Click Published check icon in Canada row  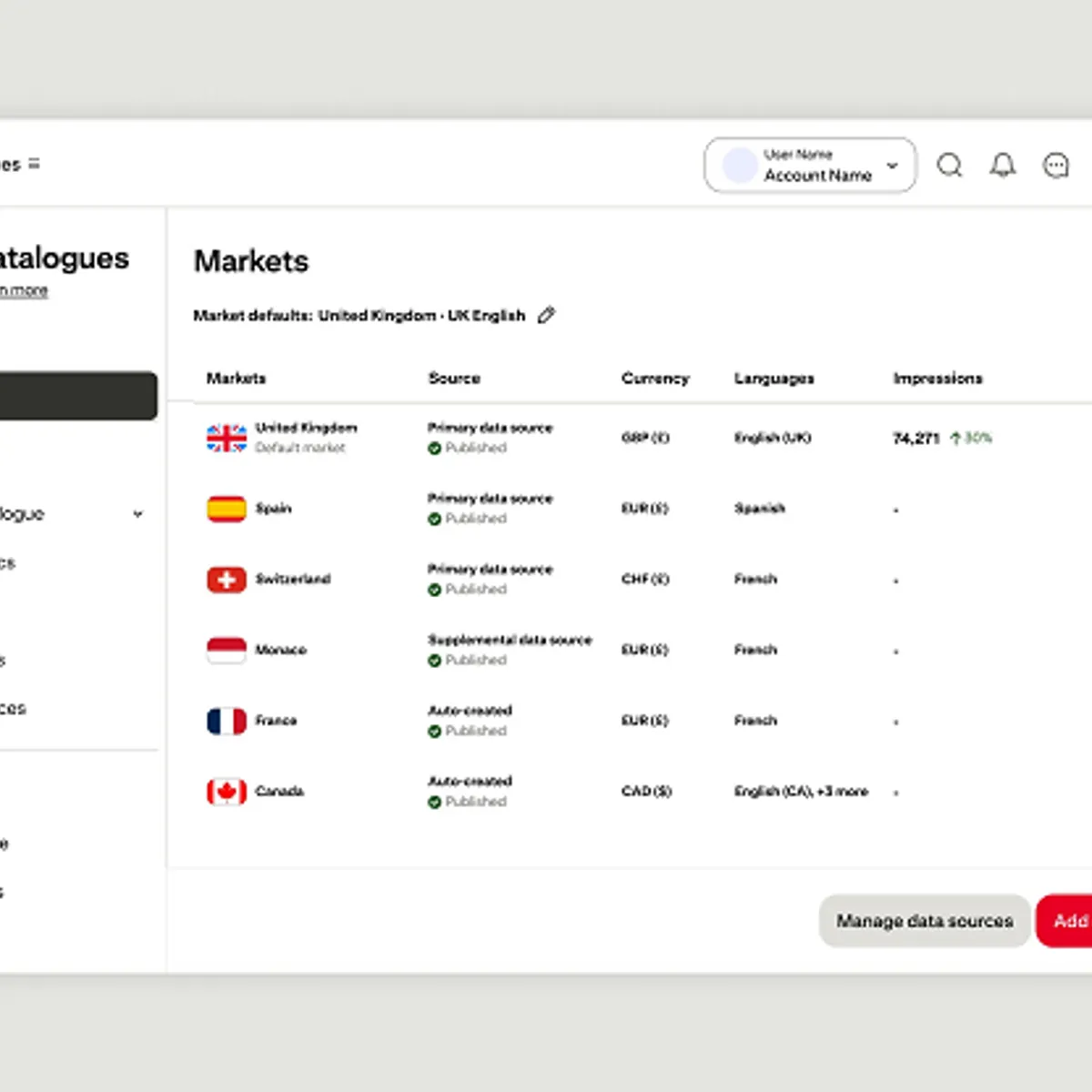tap(435, 802)
